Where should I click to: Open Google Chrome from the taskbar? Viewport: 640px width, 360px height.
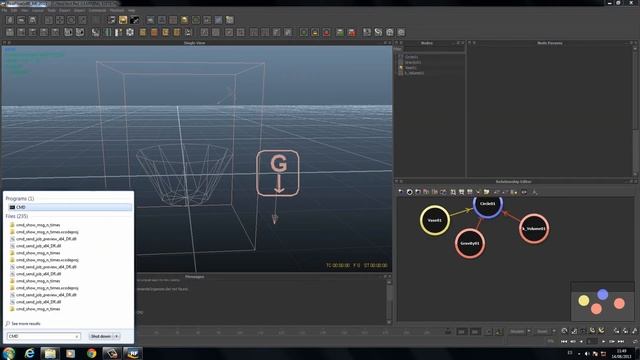tap(91, 353)
